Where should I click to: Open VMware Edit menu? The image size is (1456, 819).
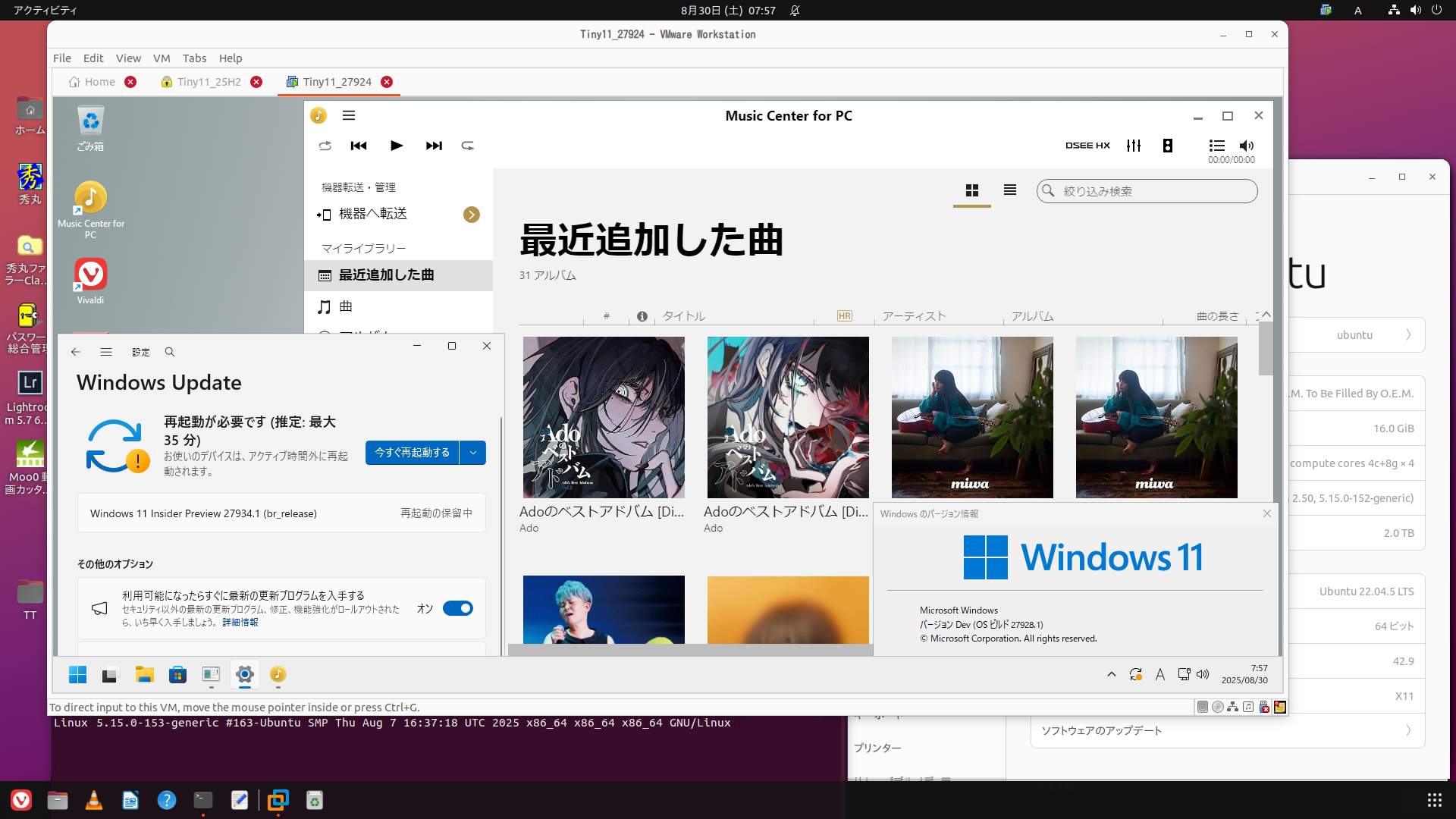click(93, 58)
